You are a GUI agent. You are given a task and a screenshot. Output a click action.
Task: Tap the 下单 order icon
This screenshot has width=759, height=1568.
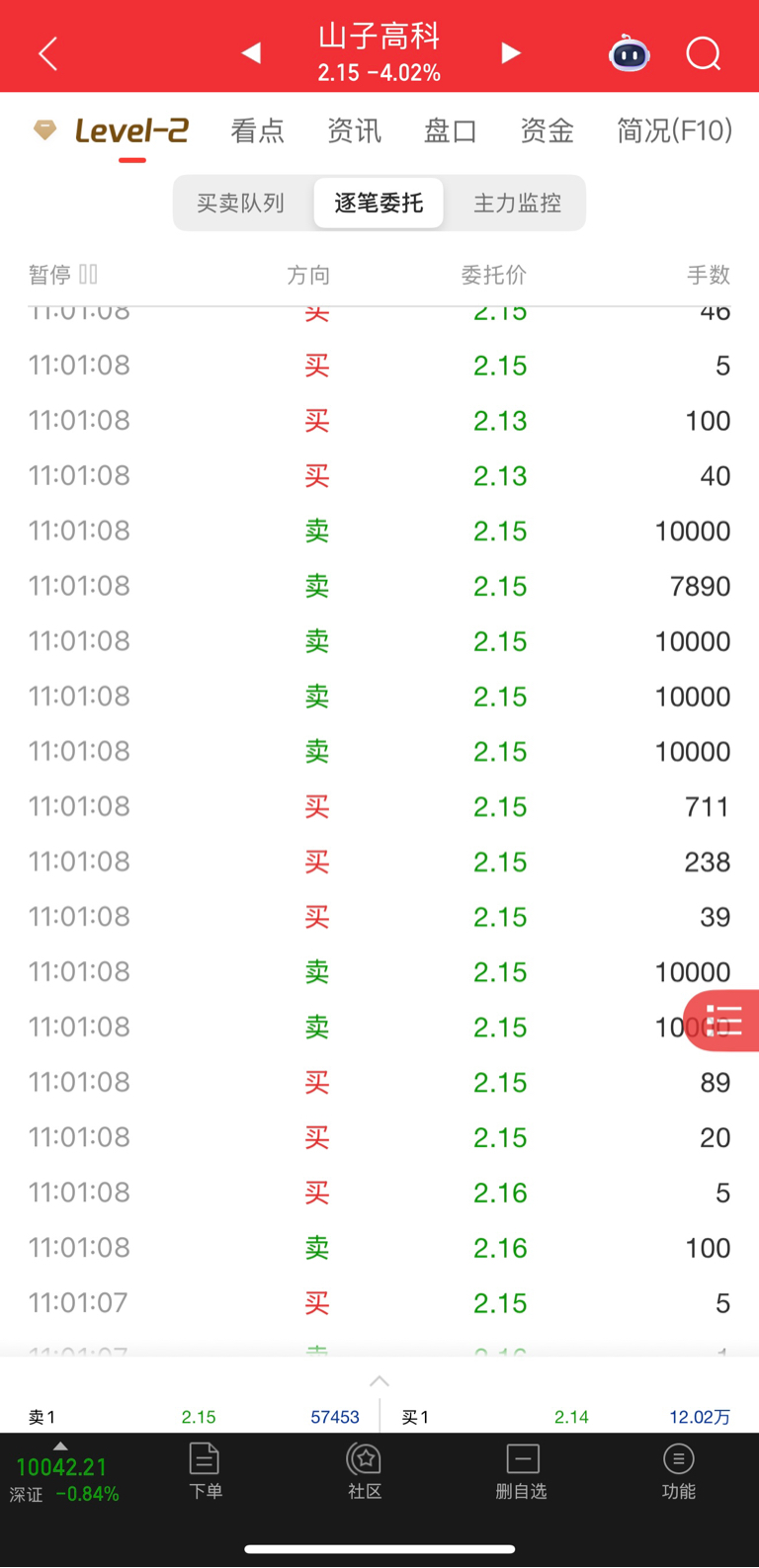[205, 1471]
